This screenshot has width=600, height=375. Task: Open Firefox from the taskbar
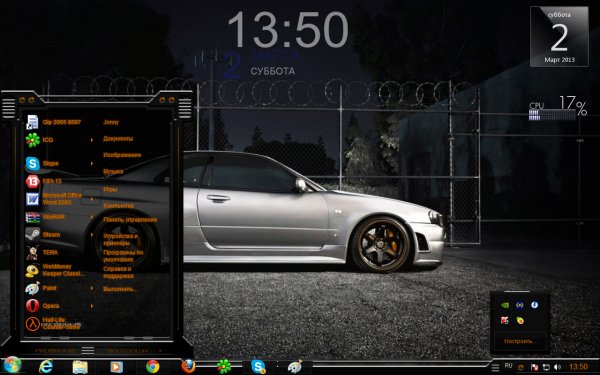coord(188,367)
